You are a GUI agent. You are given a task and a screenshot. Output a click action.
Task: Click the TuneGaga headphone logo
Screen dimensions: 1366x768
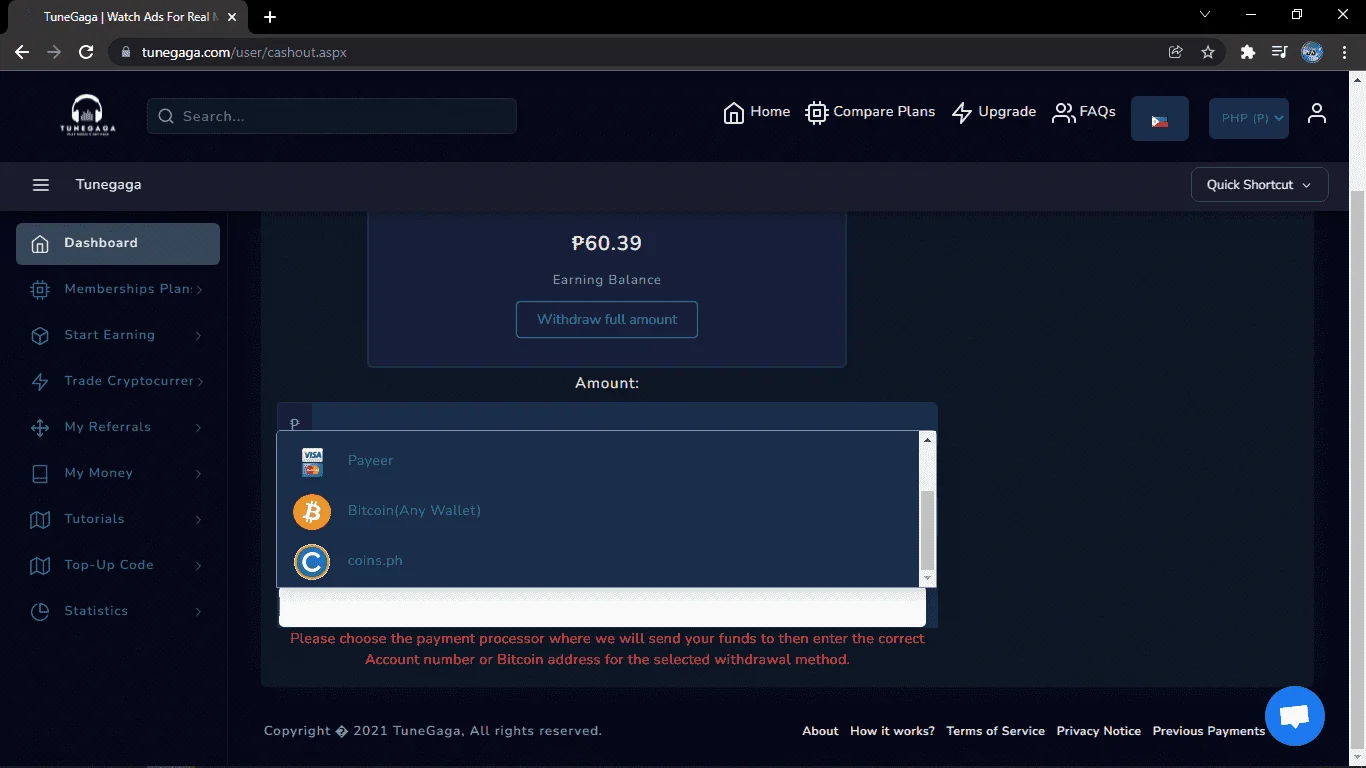point(87,115)
